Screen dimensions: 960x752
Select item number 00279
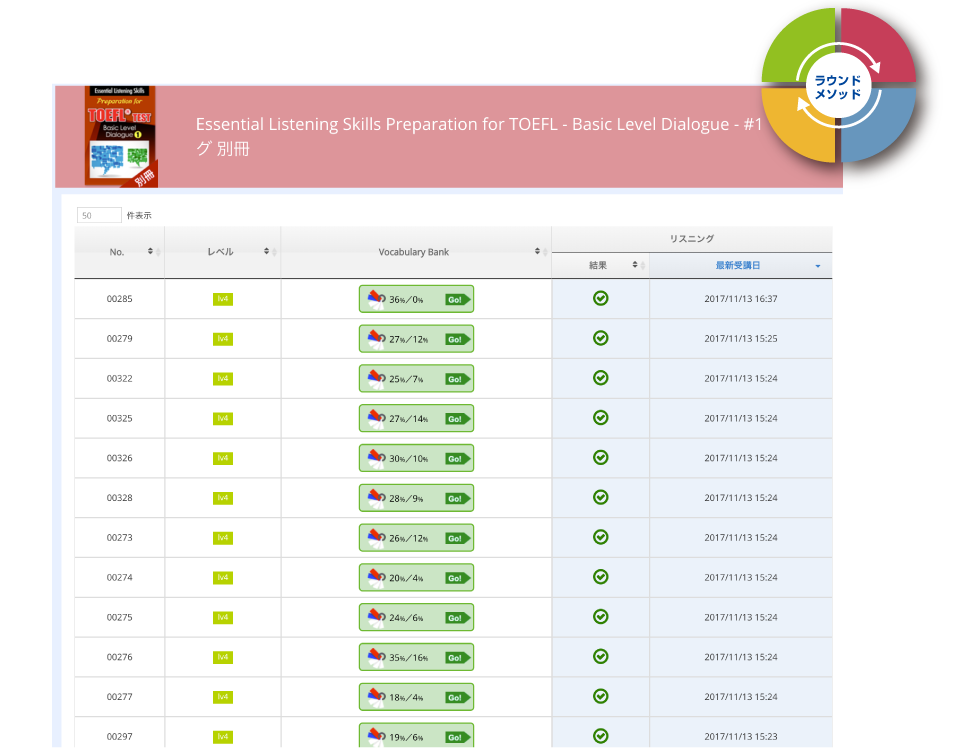119,339
